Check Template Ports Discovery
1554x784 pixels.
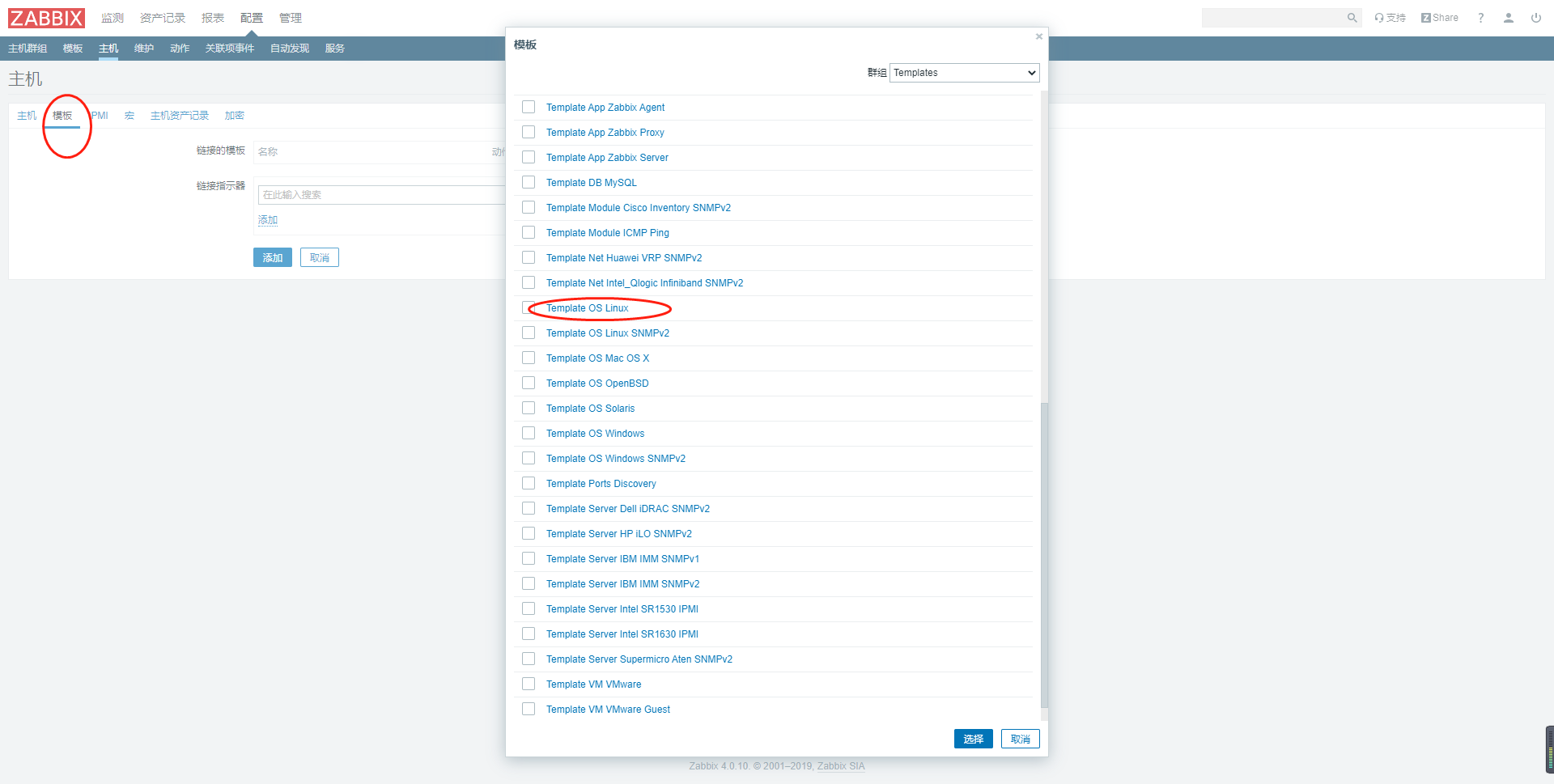[x=529, y=483]
